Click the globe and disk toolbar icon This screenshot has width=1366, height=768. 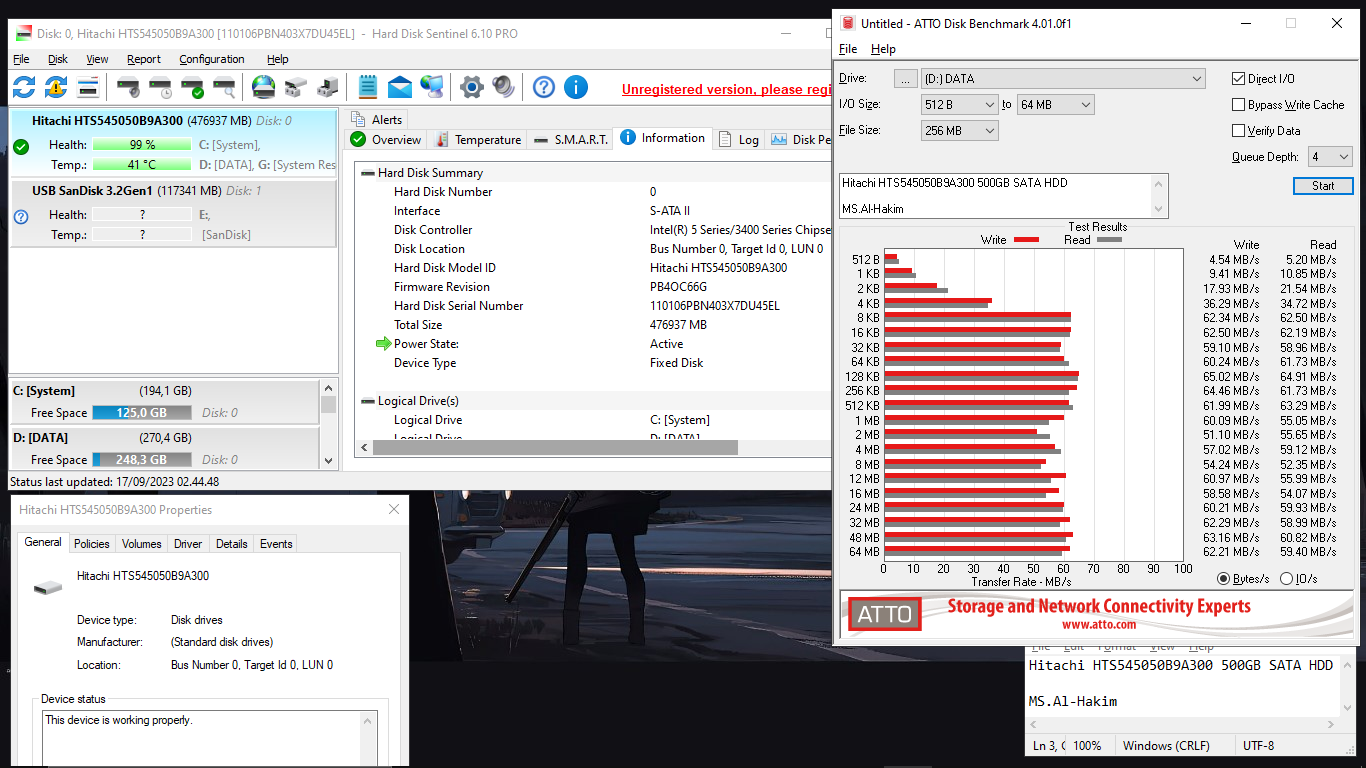[263, 87]
